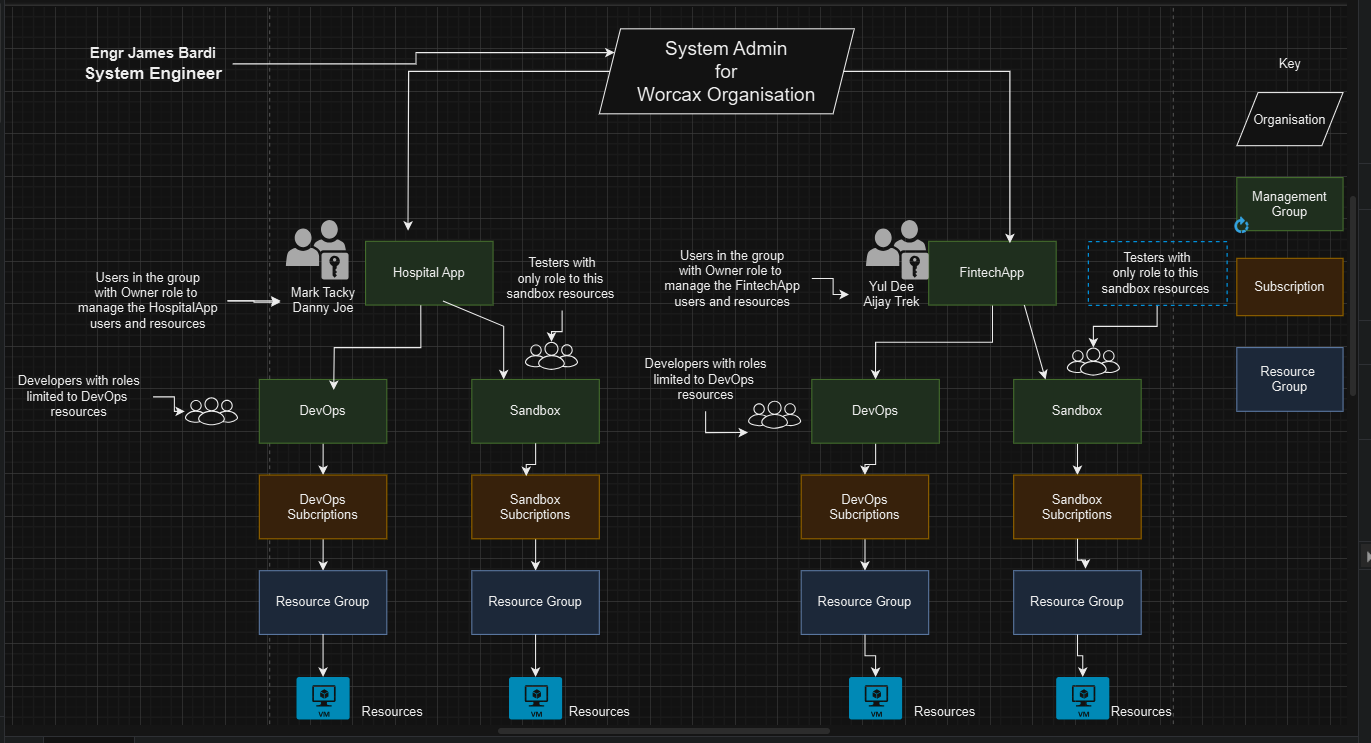Select Developers note left of Fintech DevOps
The height and width of the screenshot is (743, 1371).
pos(706,380)
